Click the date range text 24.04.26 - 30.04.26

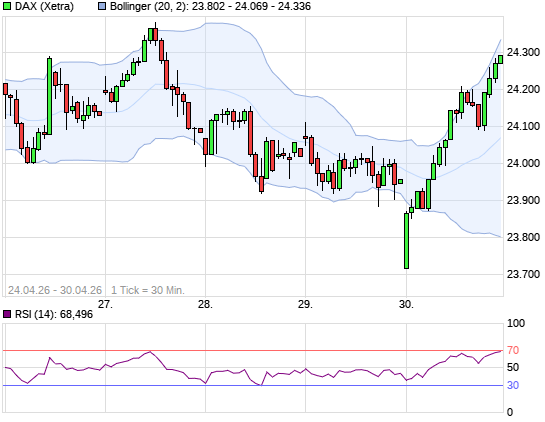point(55,290)
